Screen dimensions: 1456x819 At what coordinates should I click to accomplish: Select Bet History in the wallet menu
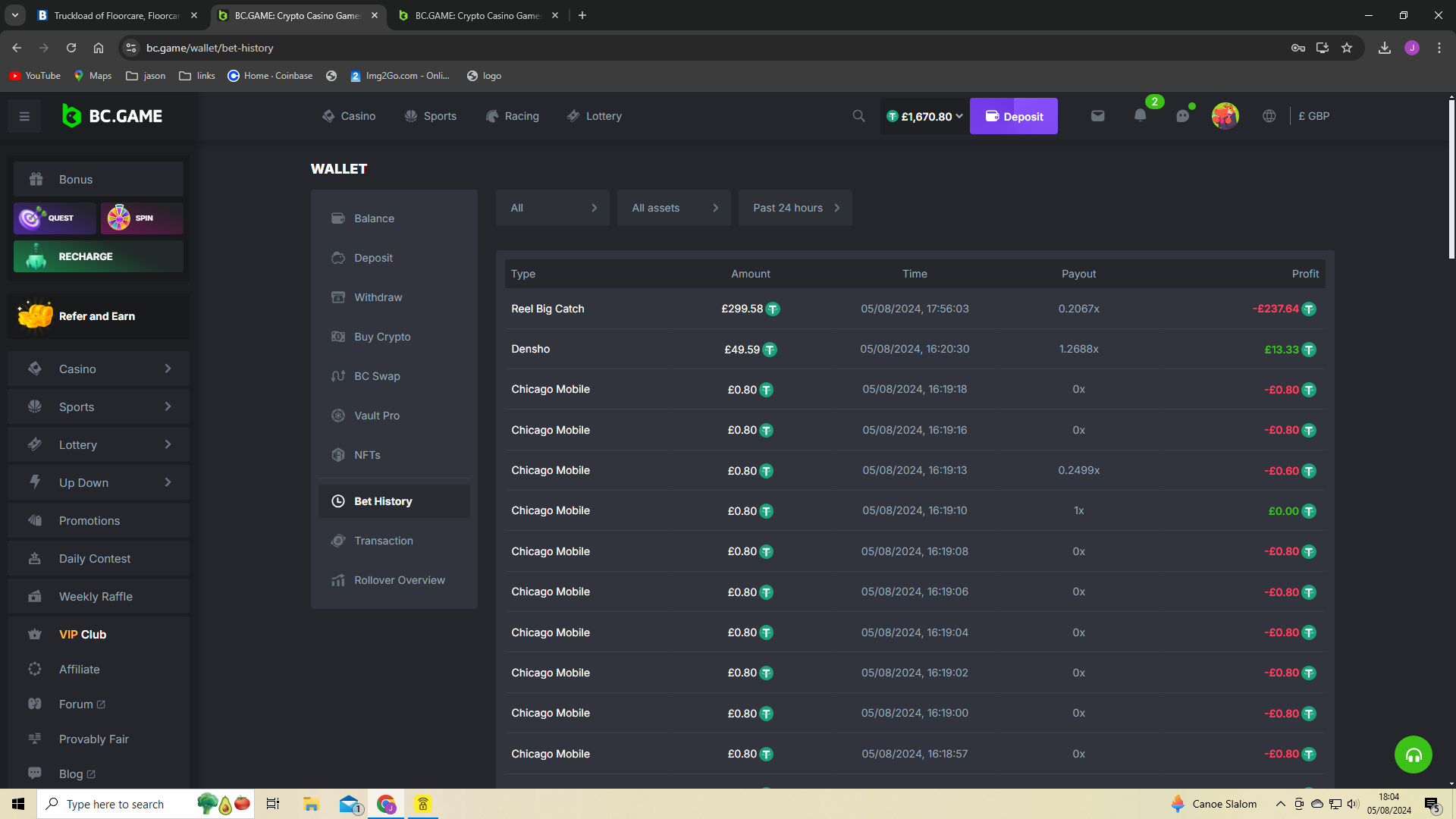click(x=394, y=501)
